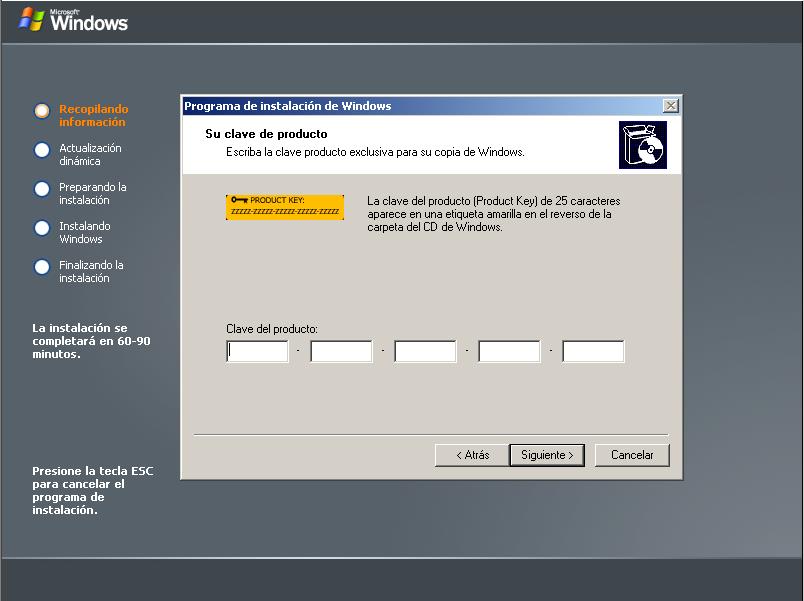Click the 'Preparando la instalación' step text
This screenshot has width=804, height=601.
pos(93,193)
